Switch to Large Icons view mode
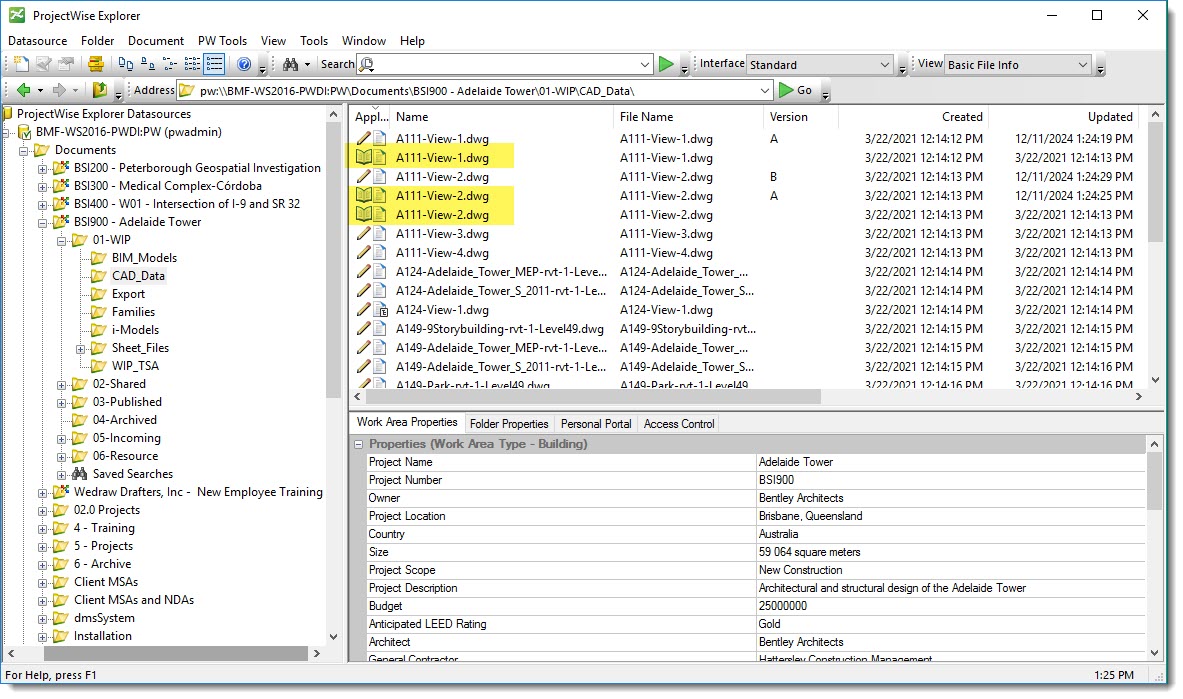Viewport: 1183px width, 699px height. point(126,65)
